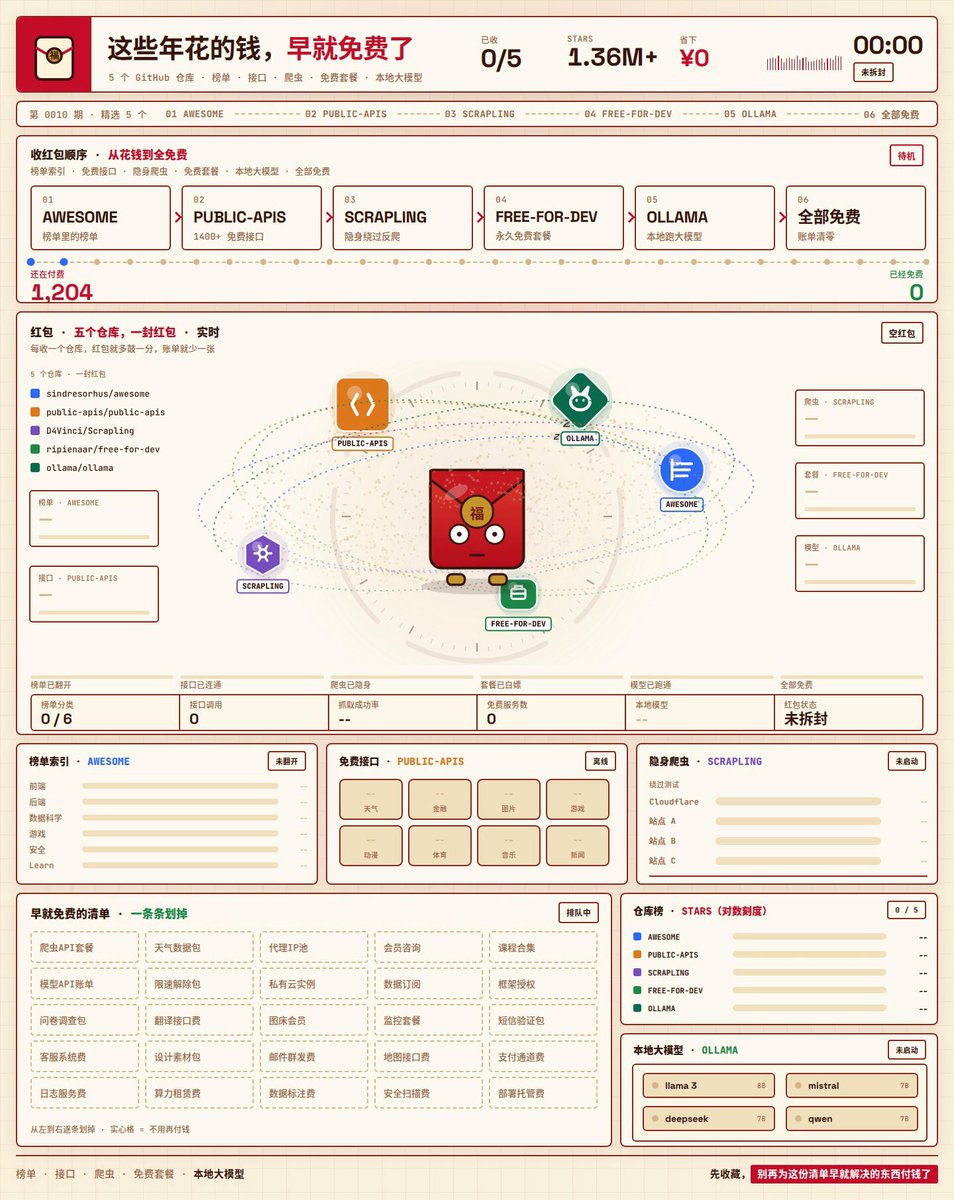954x1200 pixels.
Task: Click the 空红包 button
Action: (901, 334)
